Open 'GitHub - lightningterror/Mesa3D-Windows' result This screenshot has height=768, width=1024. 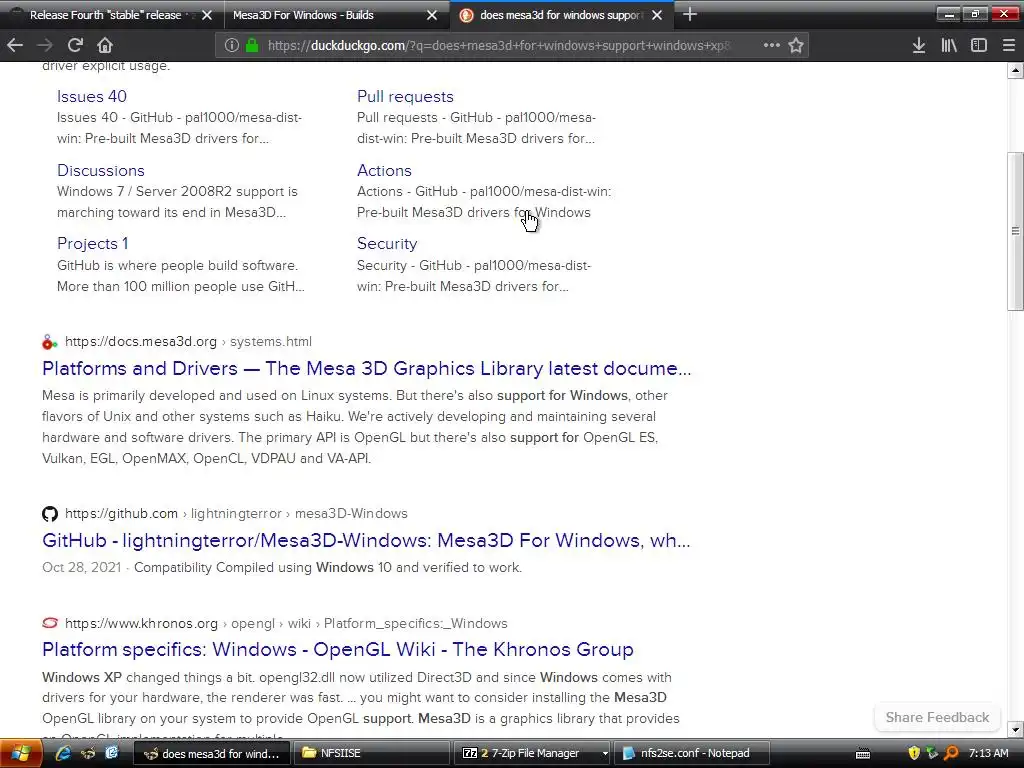pyautogui.click(x=366, y=540)
